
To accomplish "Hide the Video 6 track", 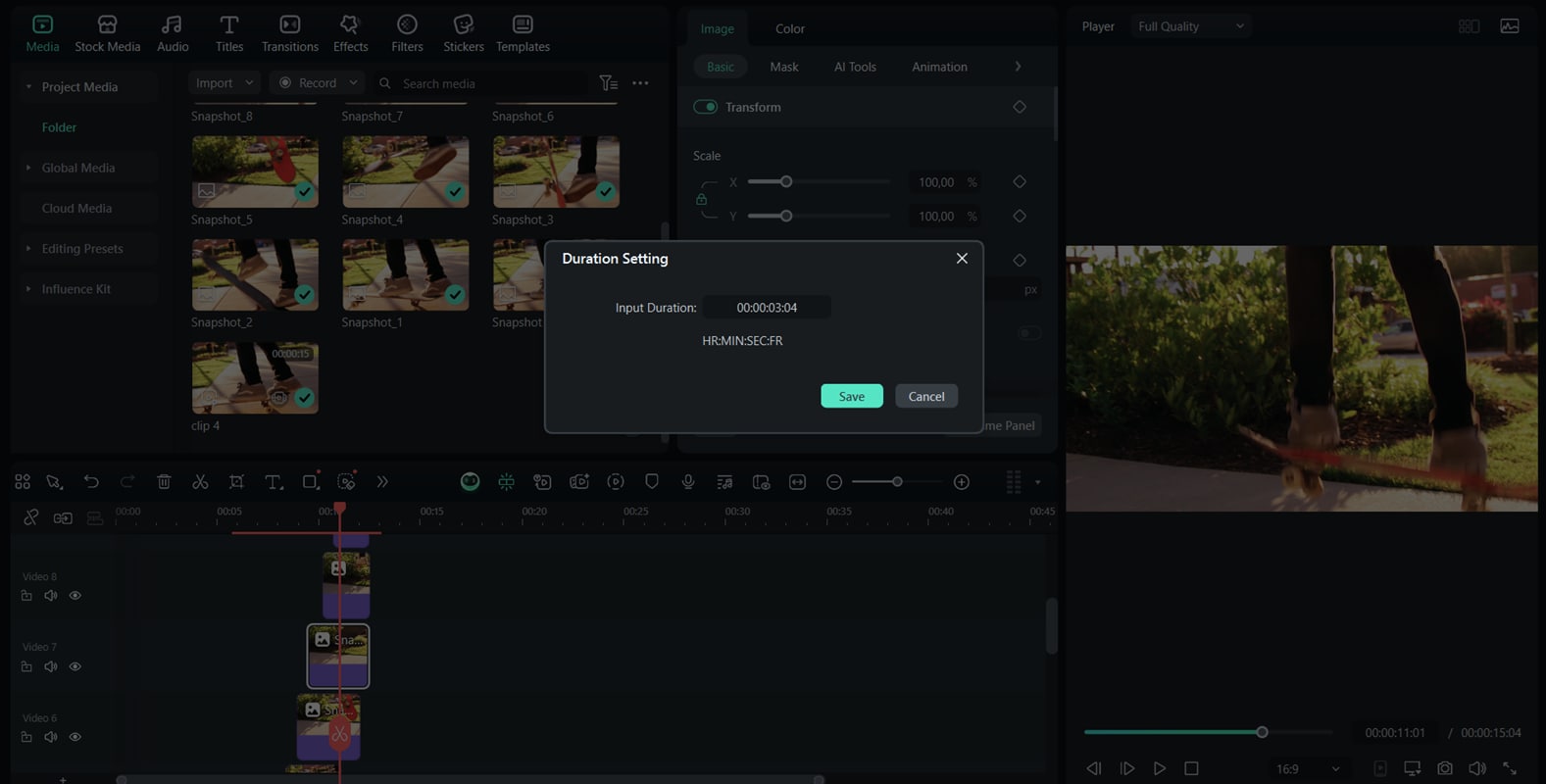I will click(75, 737).
